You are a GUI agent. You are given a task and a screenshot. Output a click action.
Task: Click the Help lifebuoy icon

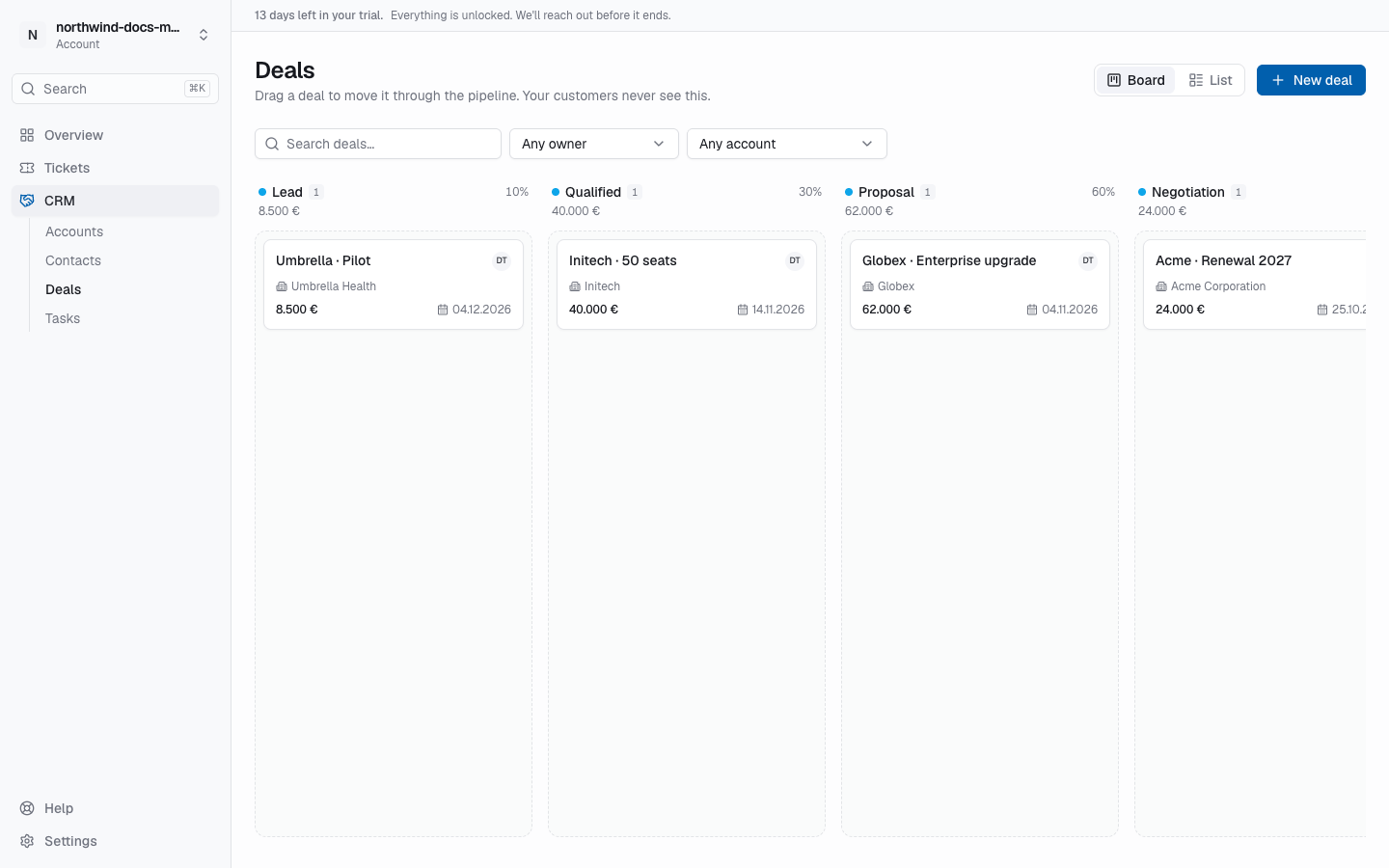pyautogui.click(x=27, y=808)
